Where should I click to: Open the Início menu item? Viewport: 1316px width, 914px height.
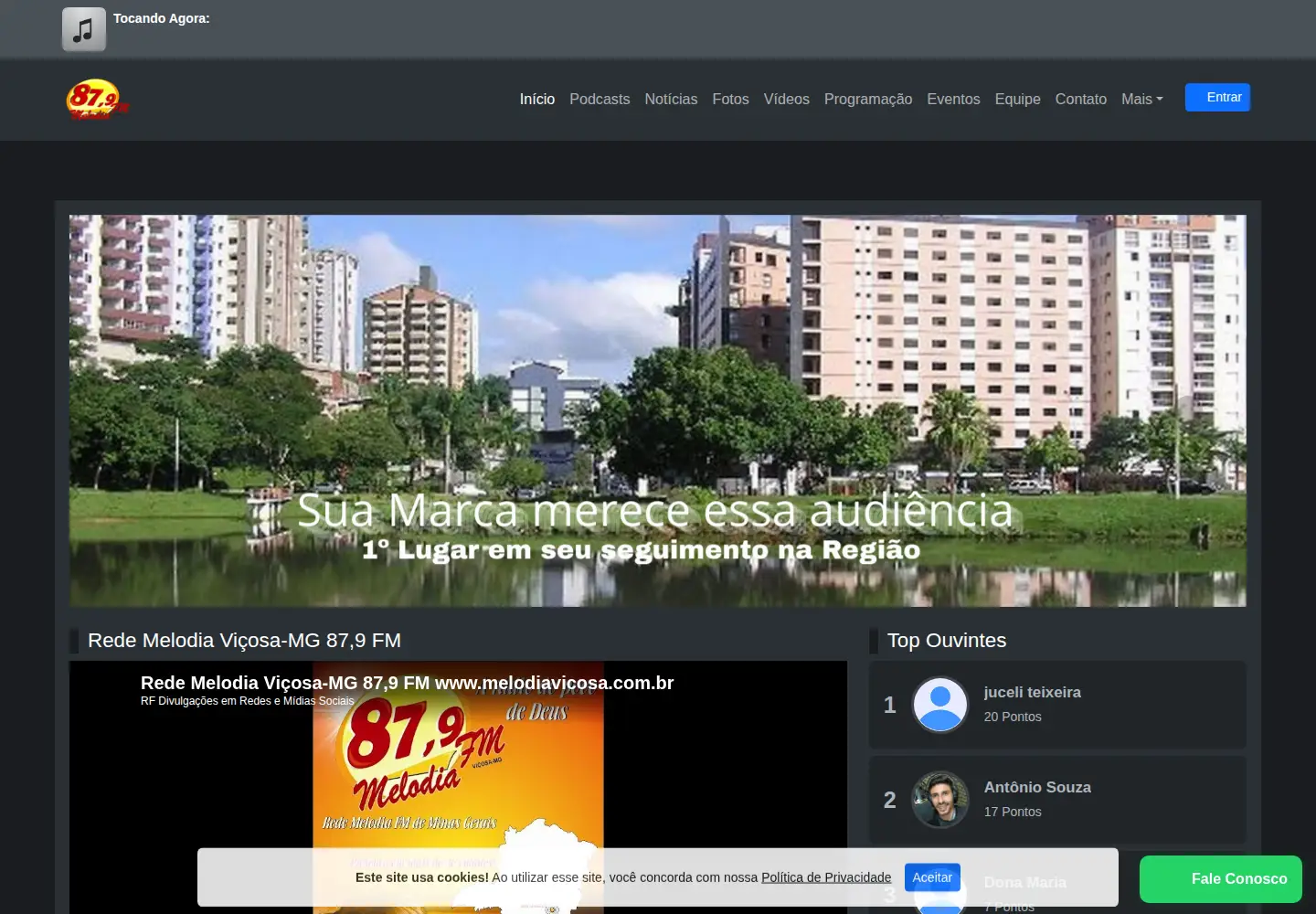pyautogui.click(x=537, y=99)
